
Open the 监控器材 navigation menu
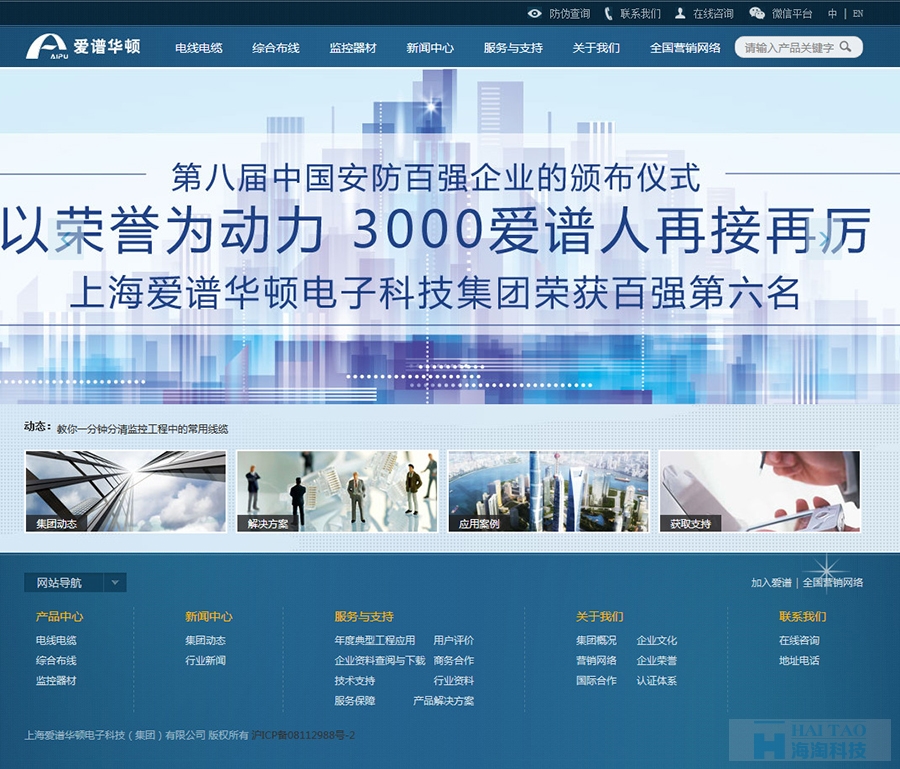point(353,48)
